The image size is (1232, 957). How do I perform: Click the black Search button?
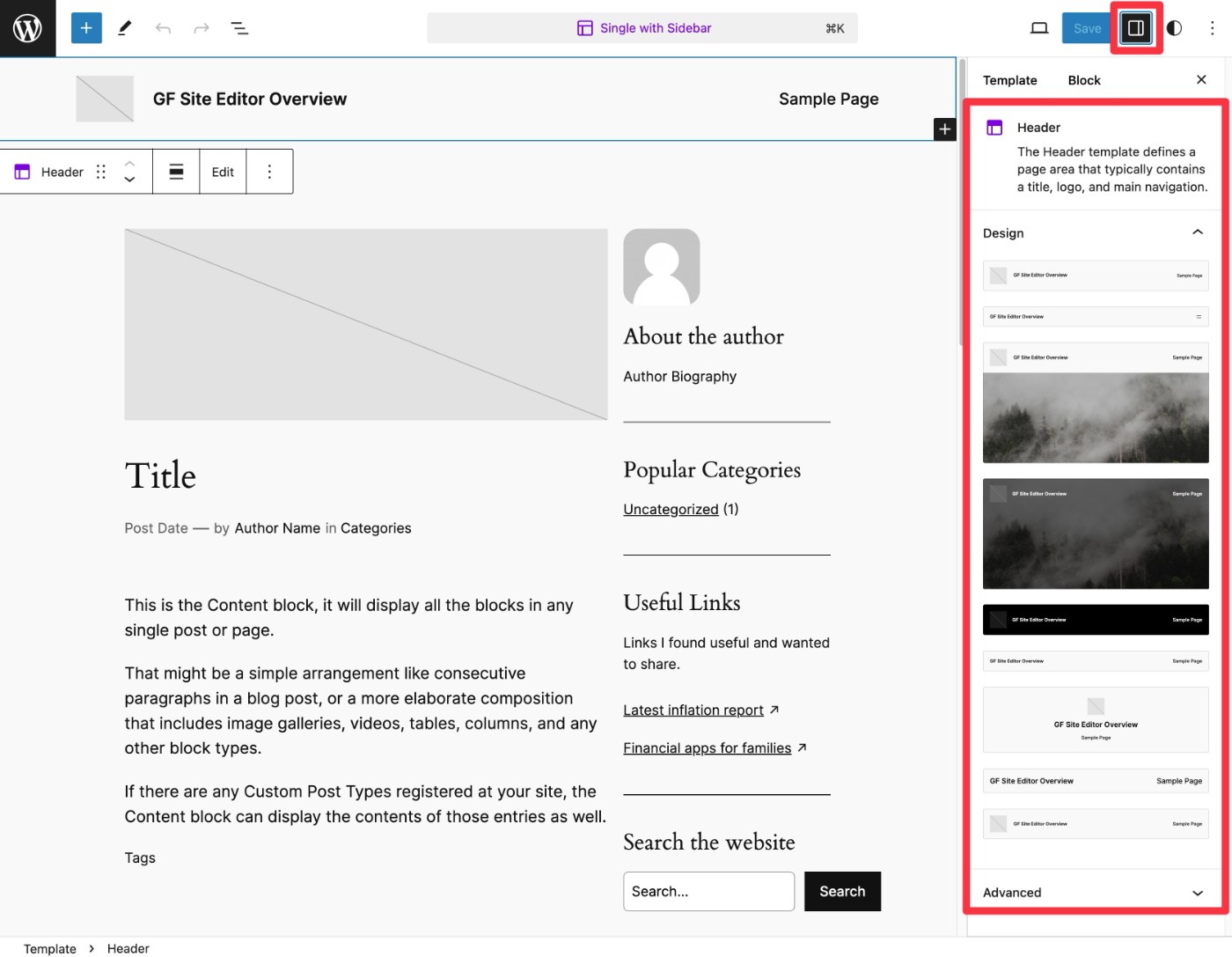click(x=842, y=891)
